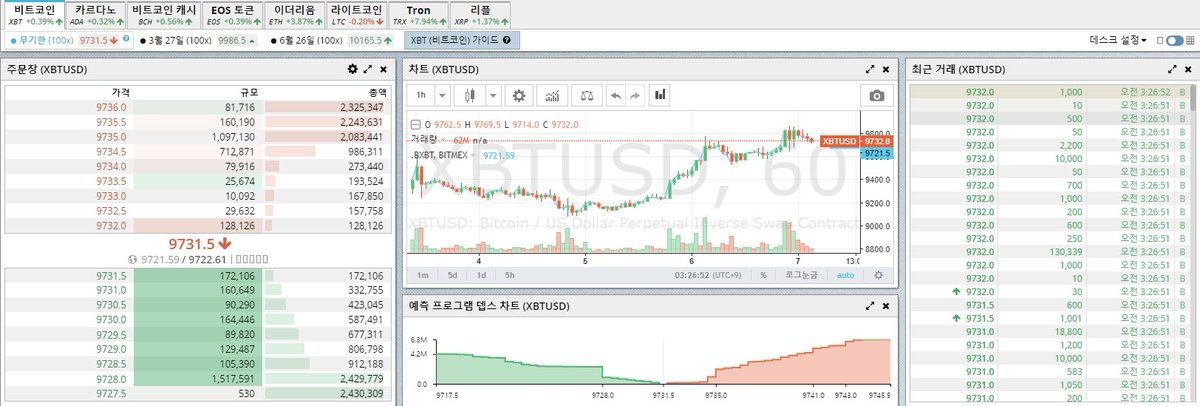This screenshot has width=1200, height=406.
Task: Toggle percent (%) scale on chart
Action: tap(763, 274)
